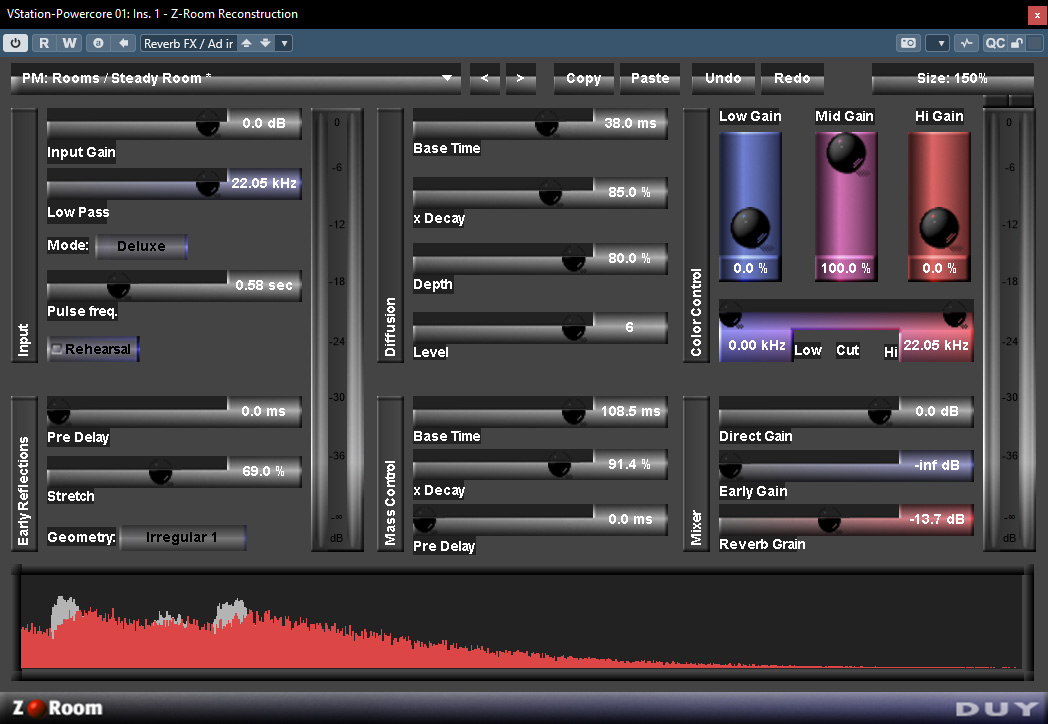Select the Mass Control section tab
The height and width of the screenshot is (724, 1048).
click(390, 473)
